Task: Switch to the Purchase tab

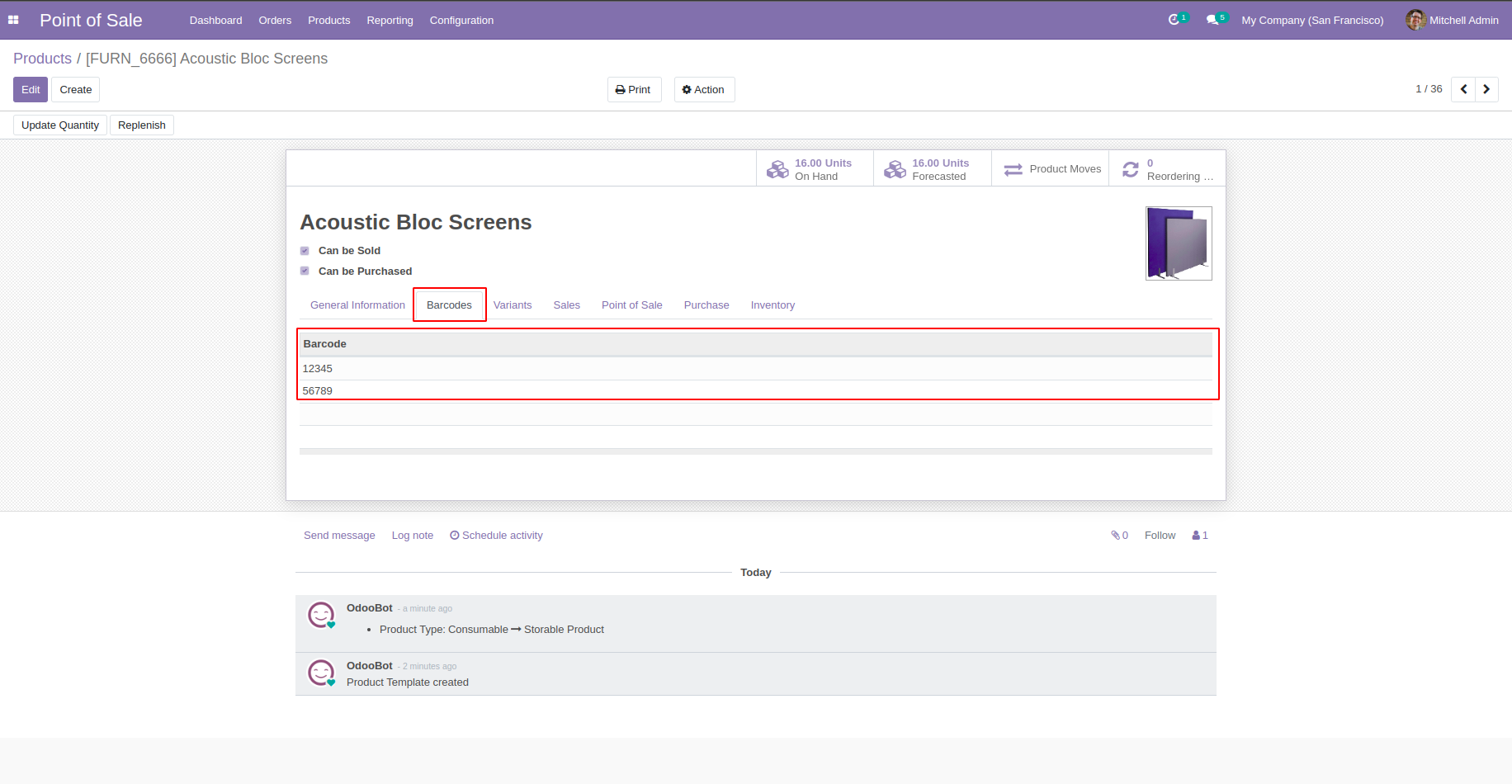Action: click(x=706, y=305)
